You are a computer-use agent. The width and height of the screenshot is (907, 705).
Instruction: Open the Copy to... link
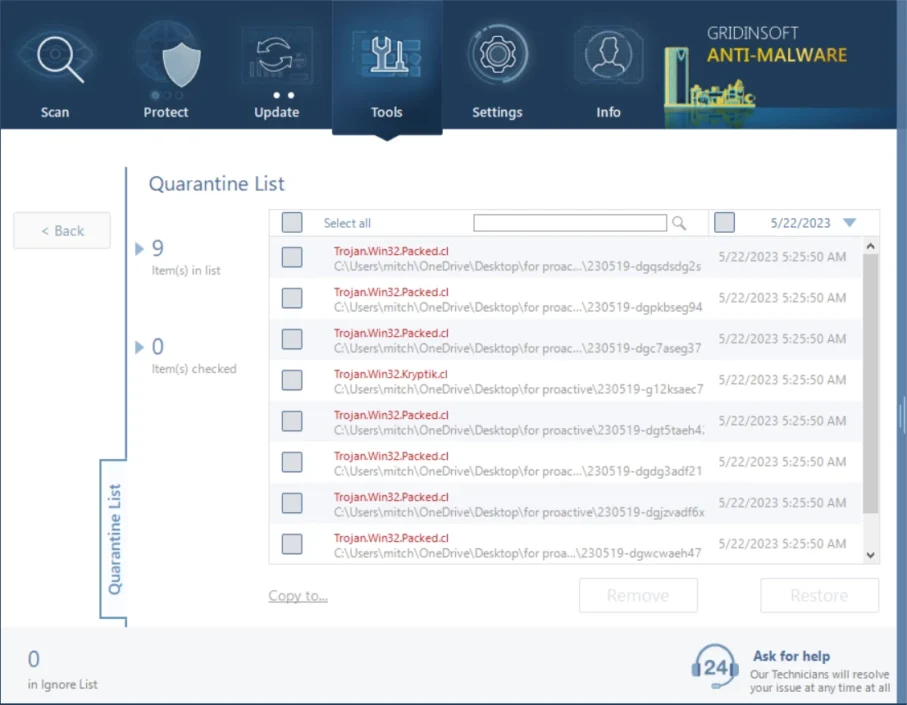pyautogui.click(x=298, y=596)
